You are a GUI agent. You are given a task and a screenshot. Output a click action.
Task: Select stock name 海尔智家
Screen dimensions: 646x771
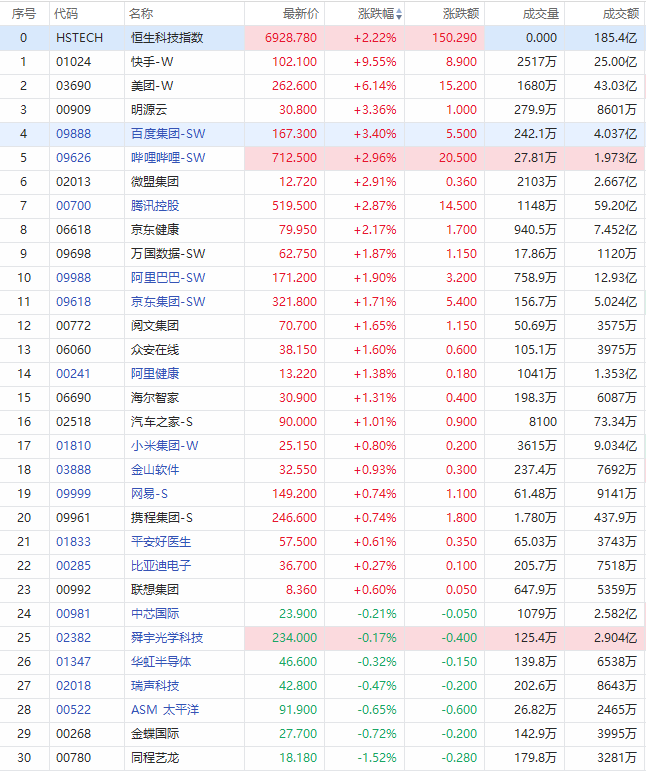click(155, 398)
